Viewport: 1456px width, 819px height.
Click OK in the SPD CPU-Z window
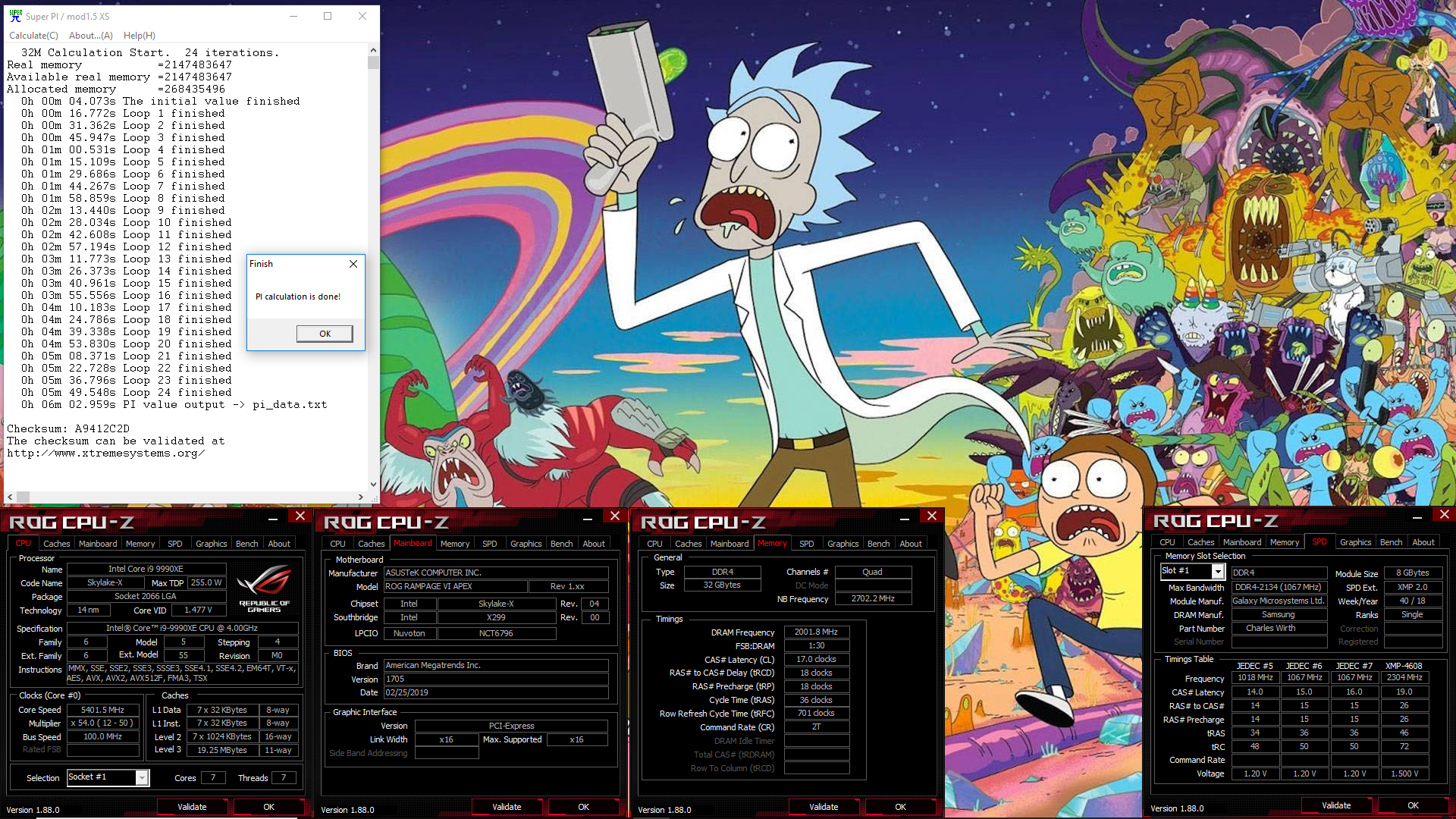(1413, 805)
